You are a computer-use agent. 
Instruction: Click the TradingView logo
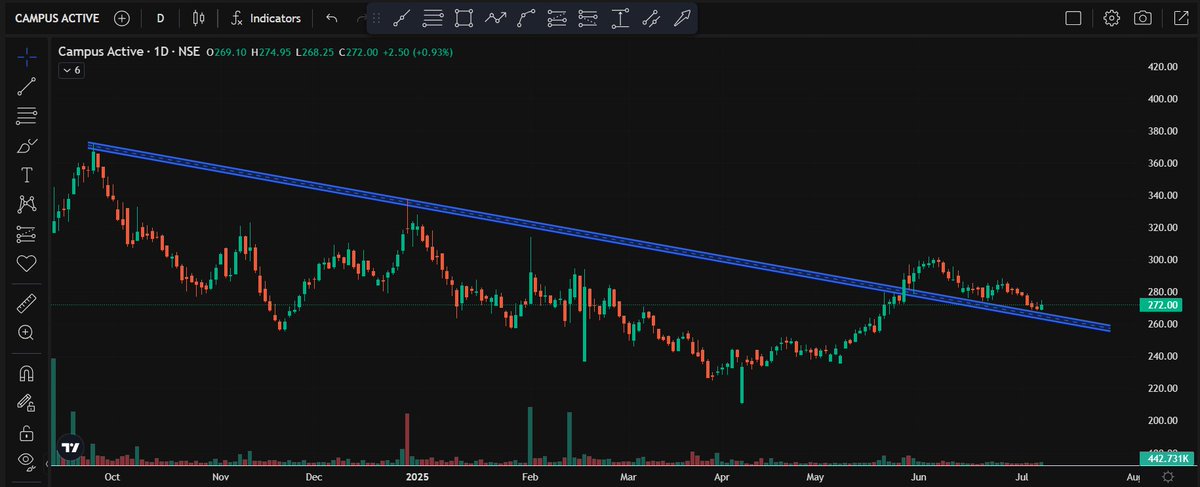pos(70,449)
